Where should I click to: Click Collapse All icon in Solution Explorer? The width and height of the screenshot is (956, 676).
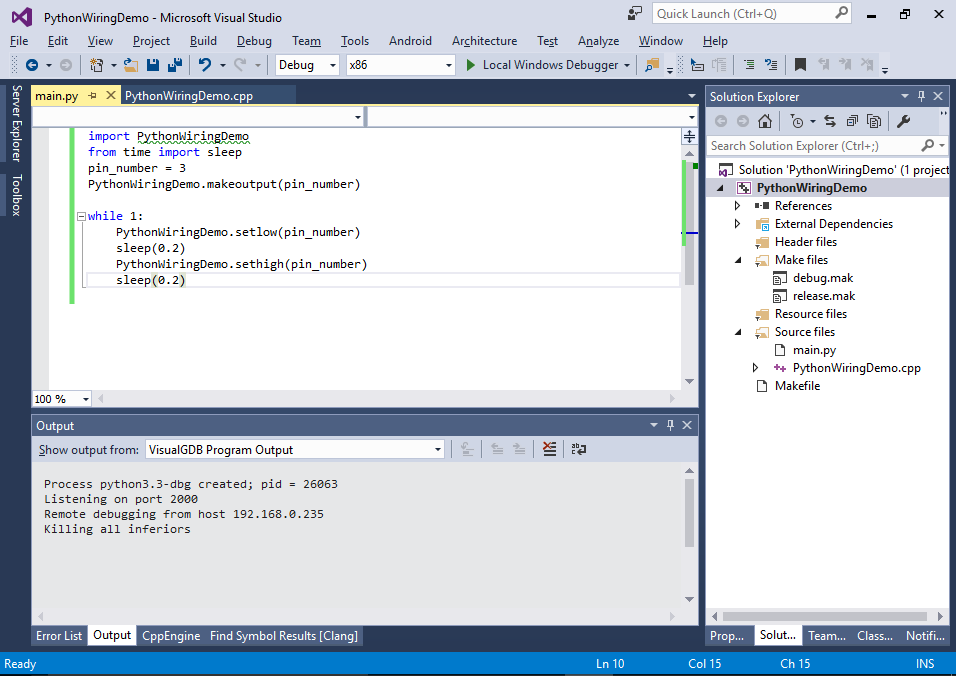click(852, 121)
